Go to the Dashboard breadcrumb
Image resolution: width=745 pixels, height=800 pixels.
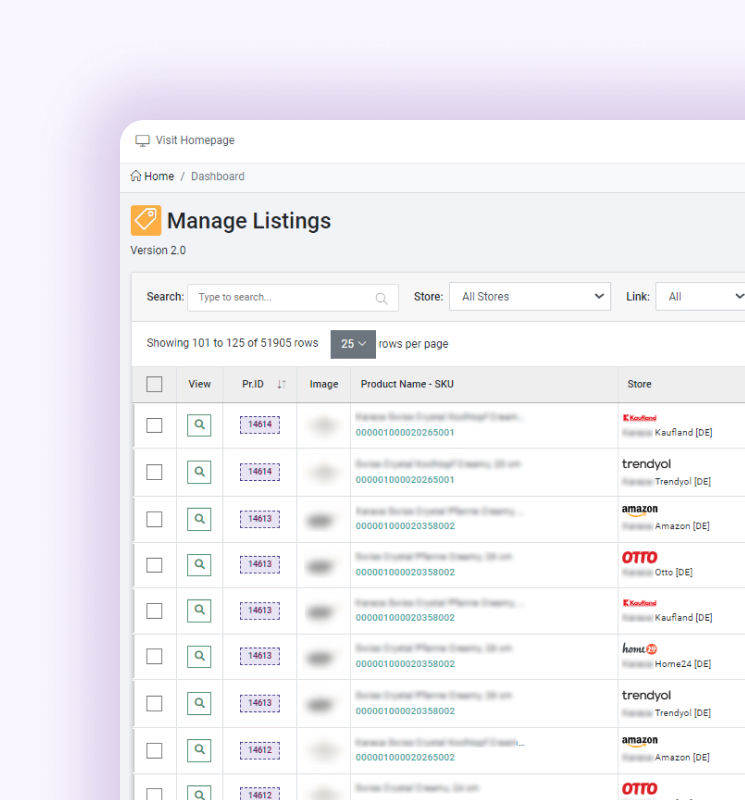(217, 176)
